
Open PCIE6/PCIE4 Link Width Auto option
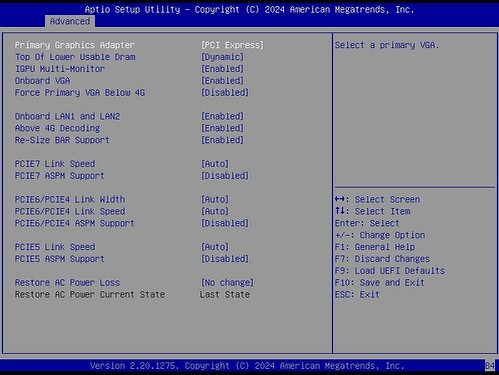coord(215,199)
